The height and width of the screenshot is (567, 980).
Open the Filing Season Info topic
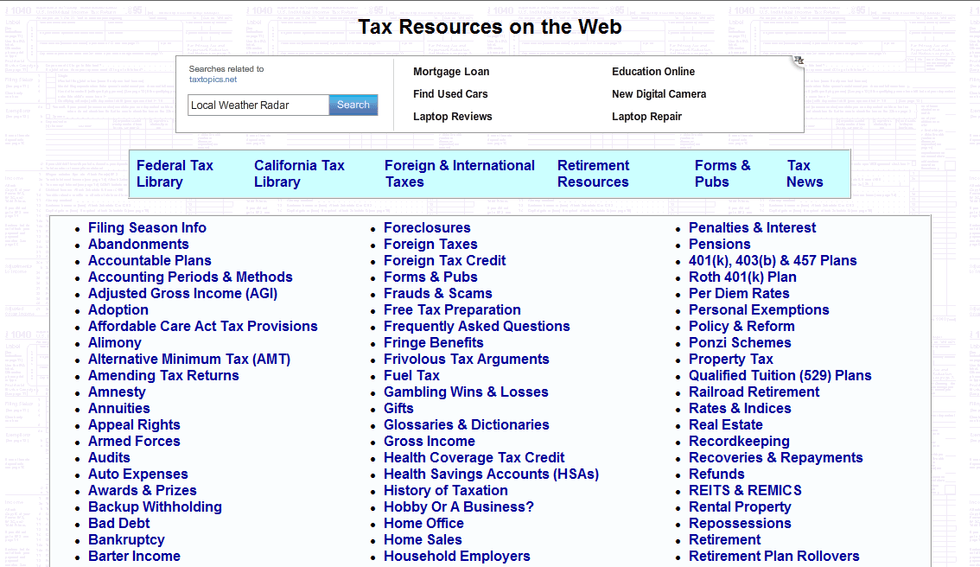pos(147,228)
